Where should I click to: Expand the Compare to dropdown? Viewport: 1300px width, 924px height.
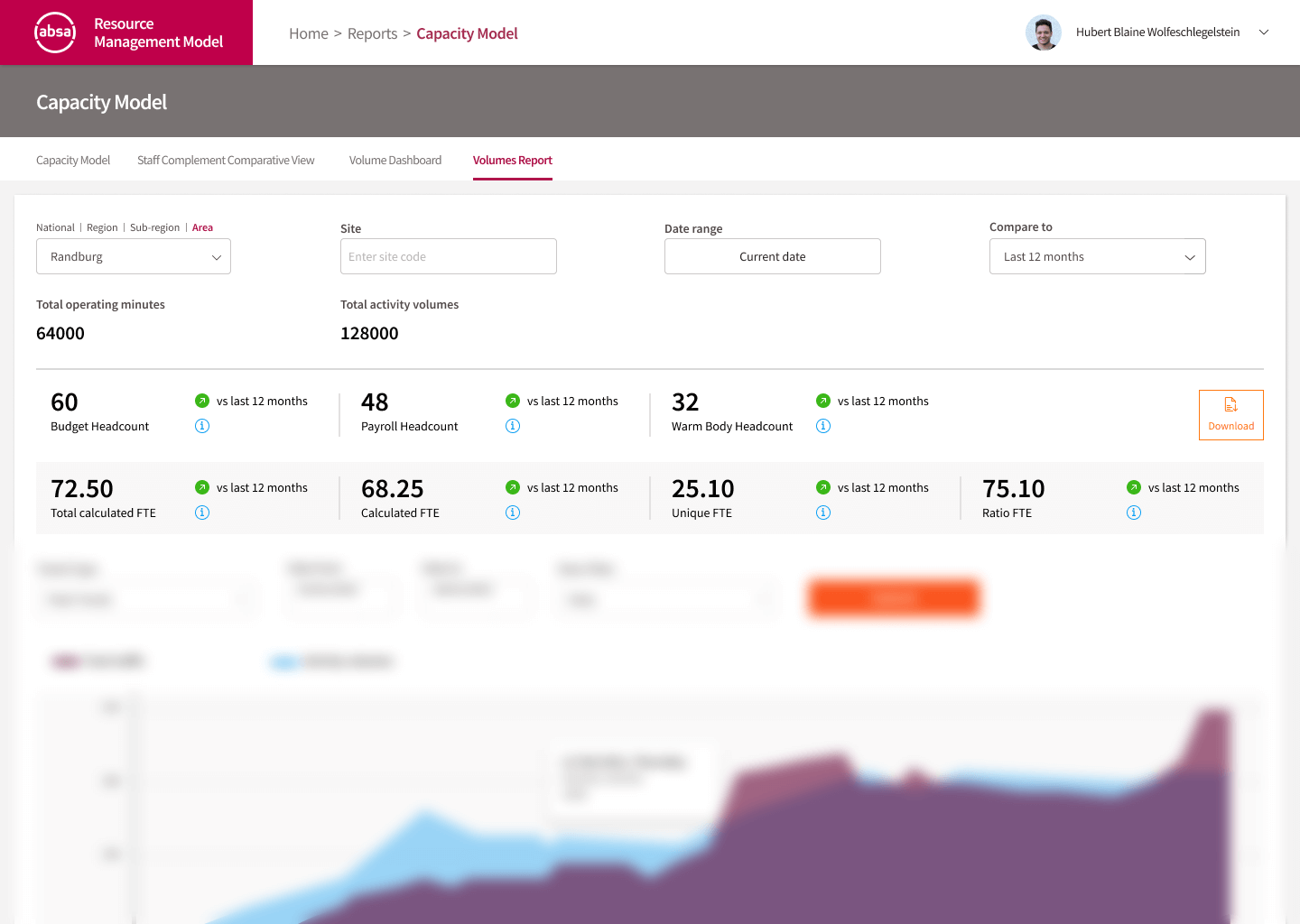coord(1097,256)
